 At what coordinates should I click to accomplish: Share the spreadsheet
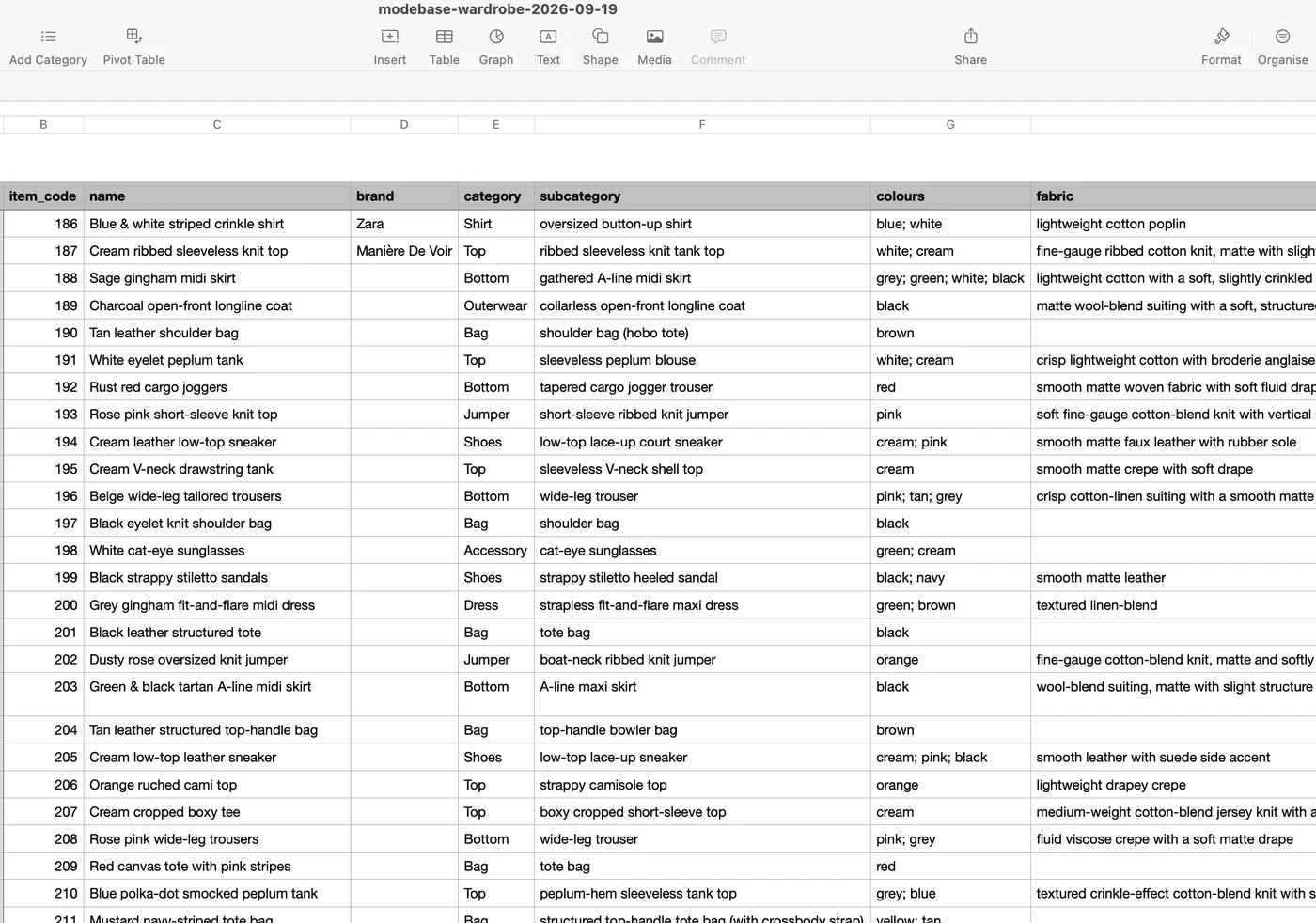(971, 37)
